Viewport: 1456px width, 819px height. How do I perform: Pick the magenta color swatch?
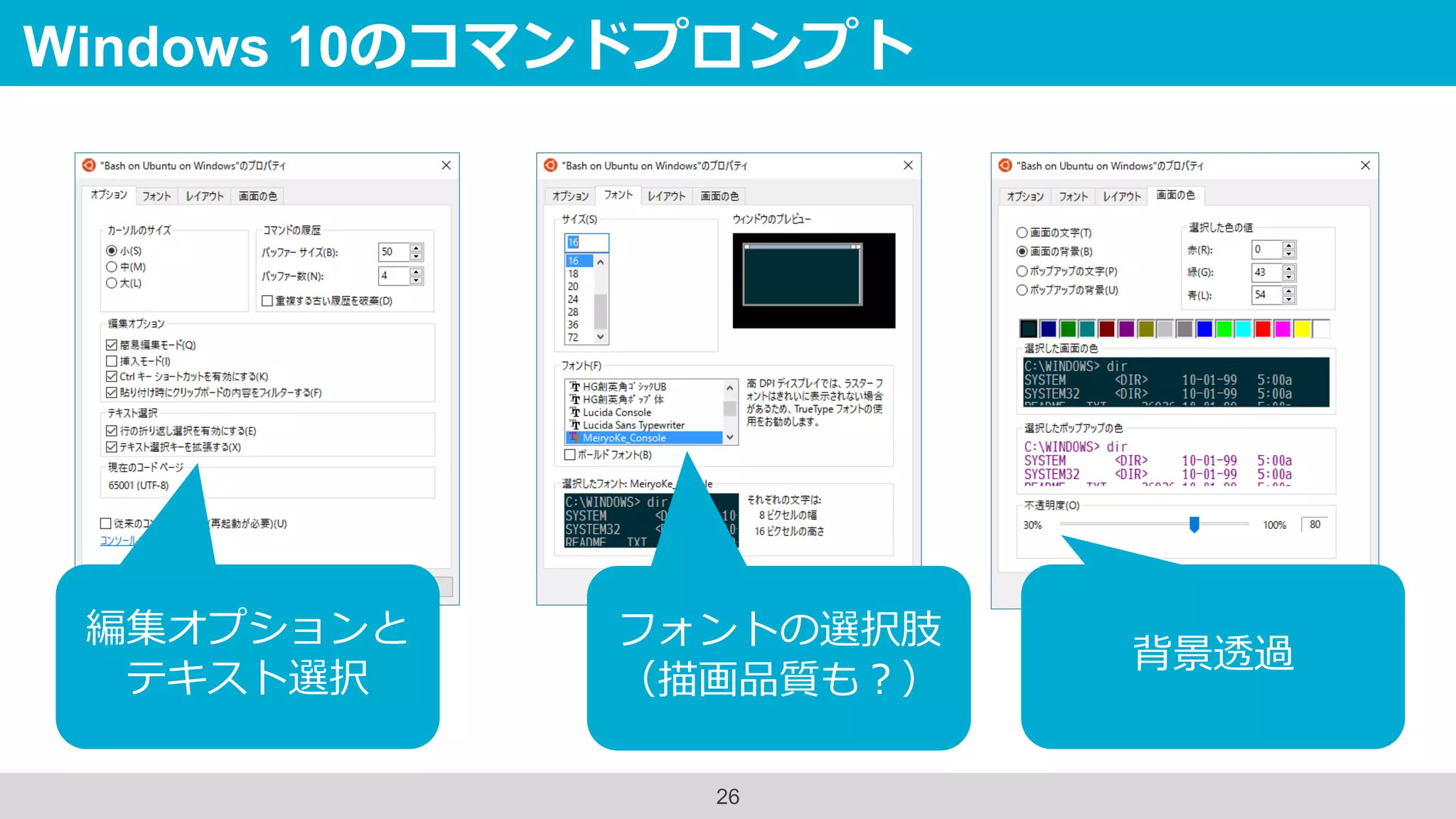pyautogui.click(x=1283, y=328)
